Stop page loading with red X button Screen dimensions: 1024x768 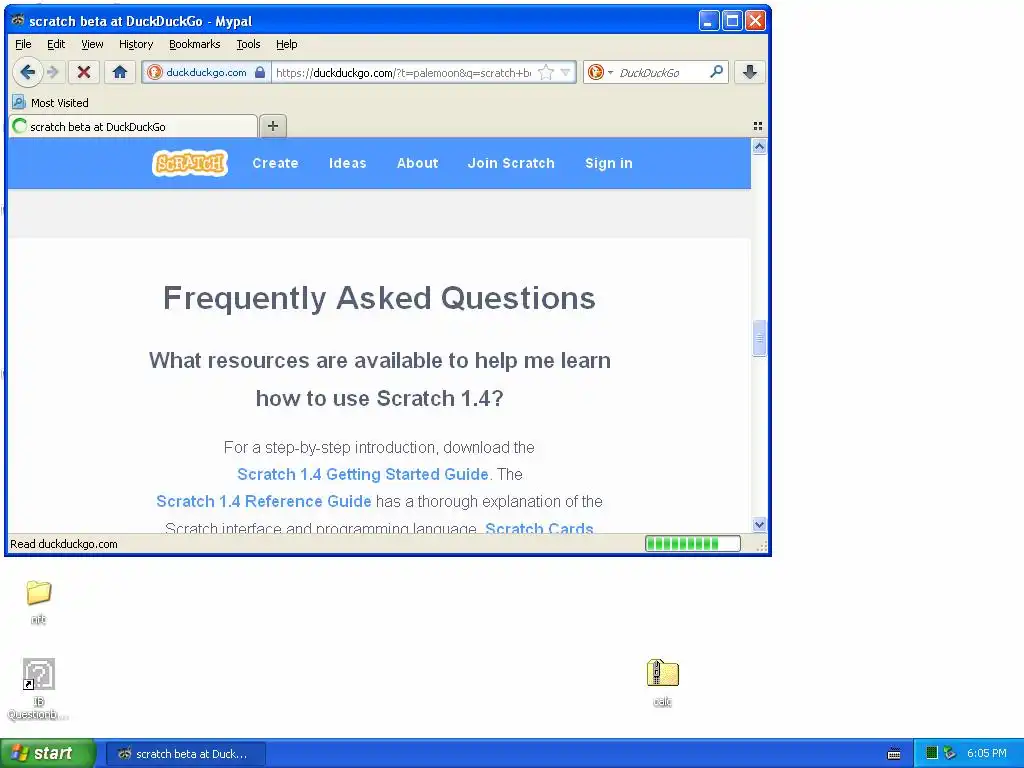pyautogui.click(x=84, y=72)
